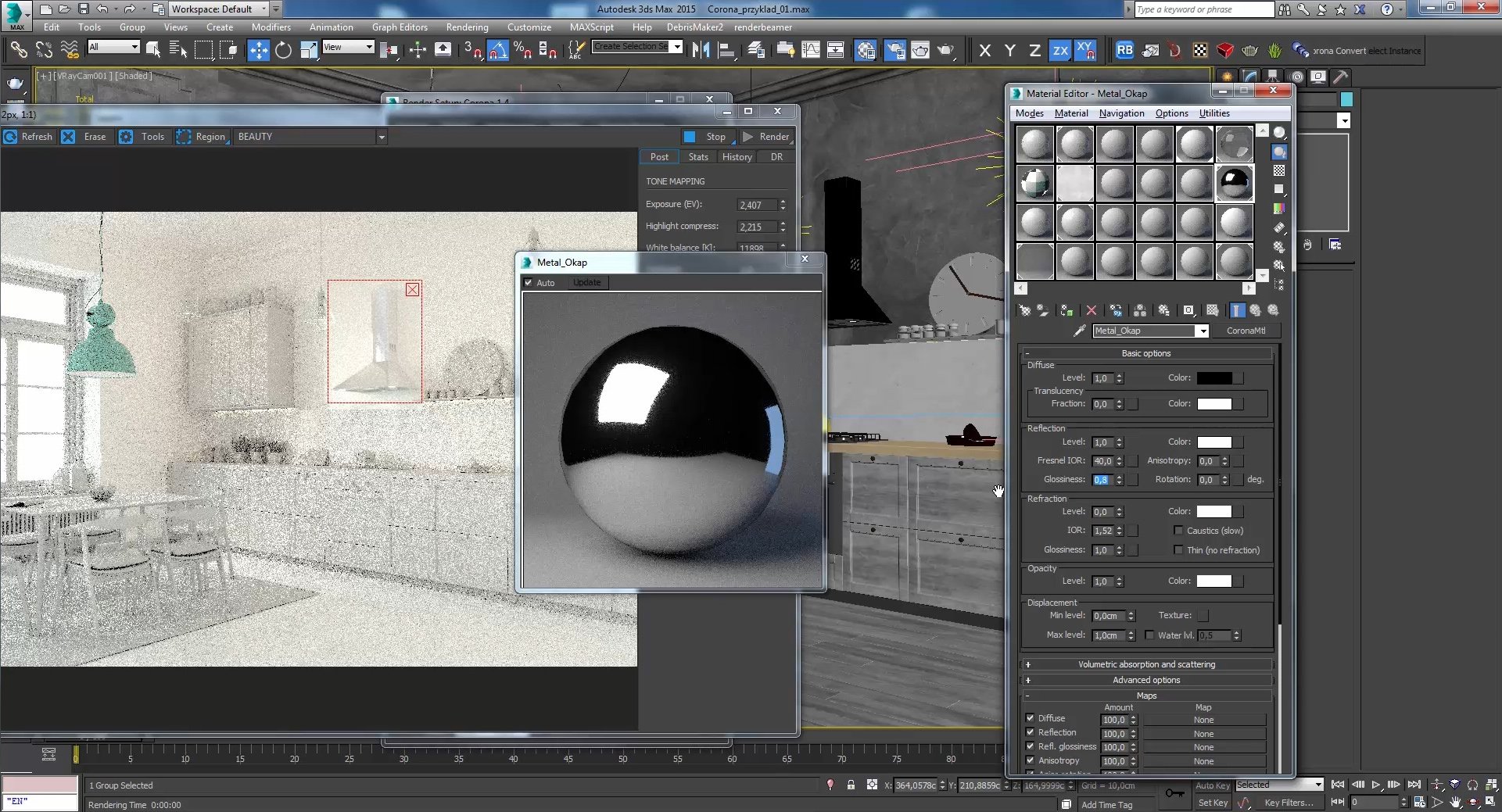The image size is (1502, 812).
Task: Switch to the Stats tab
Action: [698, 157]
